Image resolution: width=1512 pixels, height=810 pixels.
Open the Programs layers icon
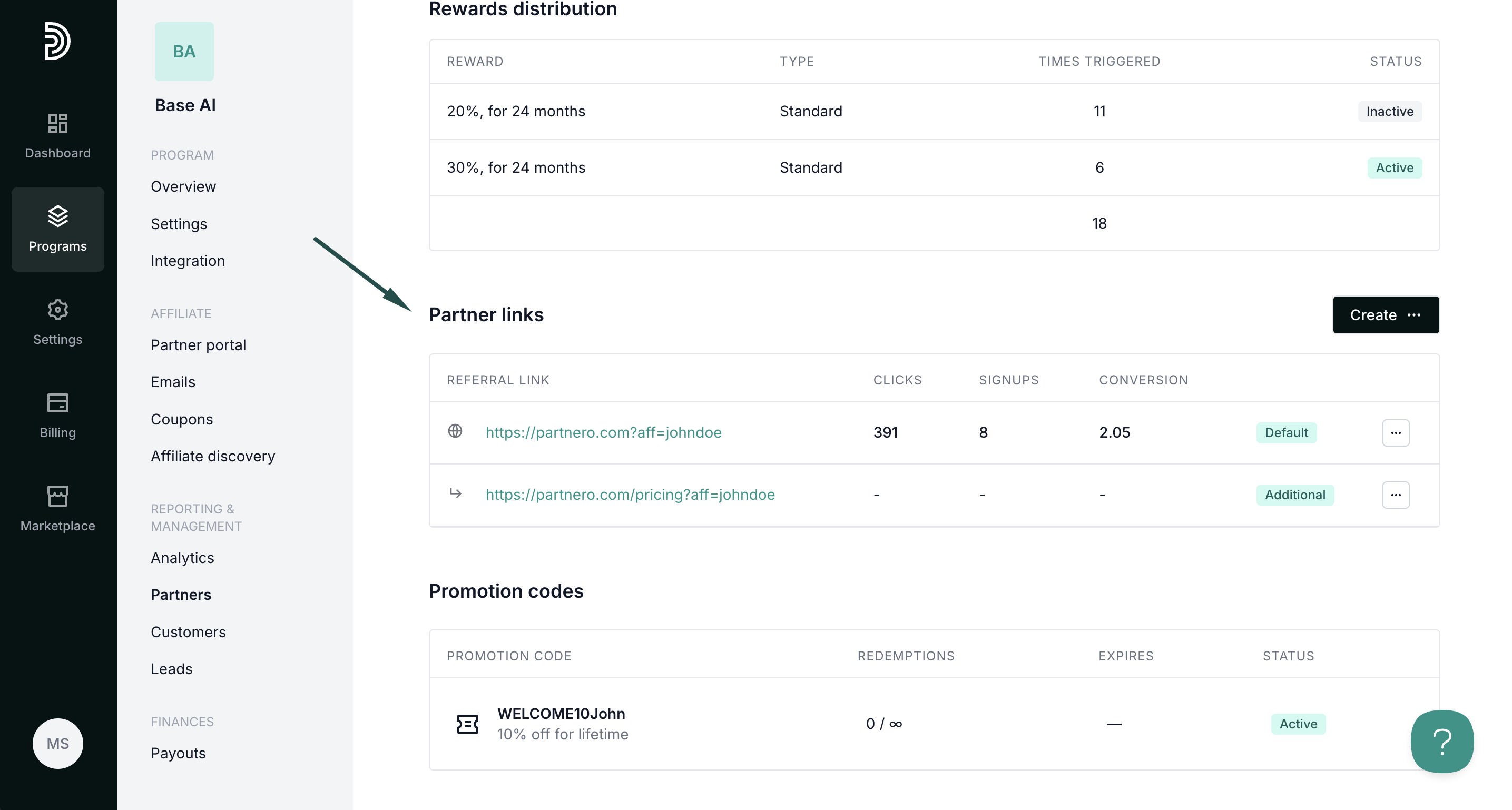57,216
